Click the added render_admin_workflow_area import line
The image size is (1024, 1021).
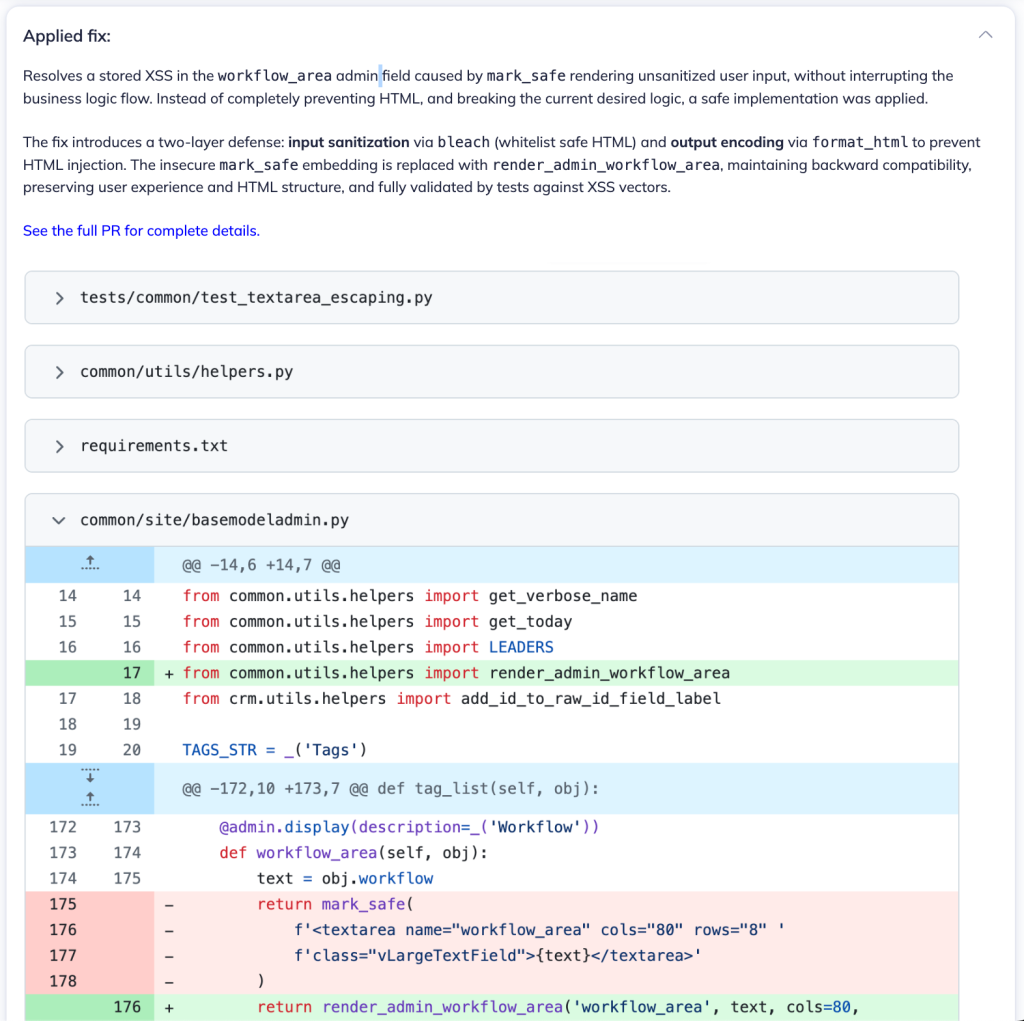pos(456,673)
